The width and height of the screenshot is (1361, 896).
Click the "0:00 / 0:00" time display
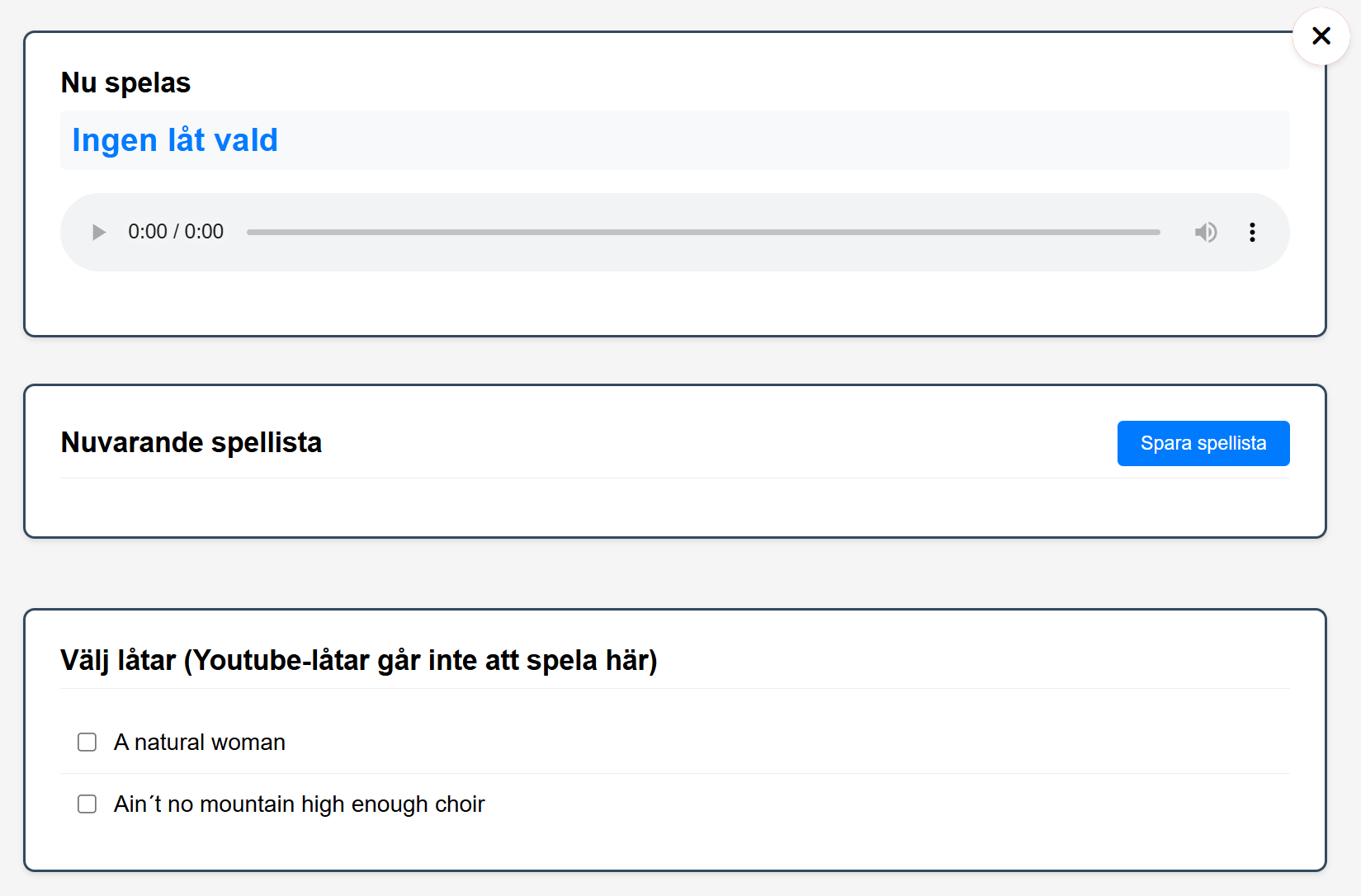coord(175,232)
